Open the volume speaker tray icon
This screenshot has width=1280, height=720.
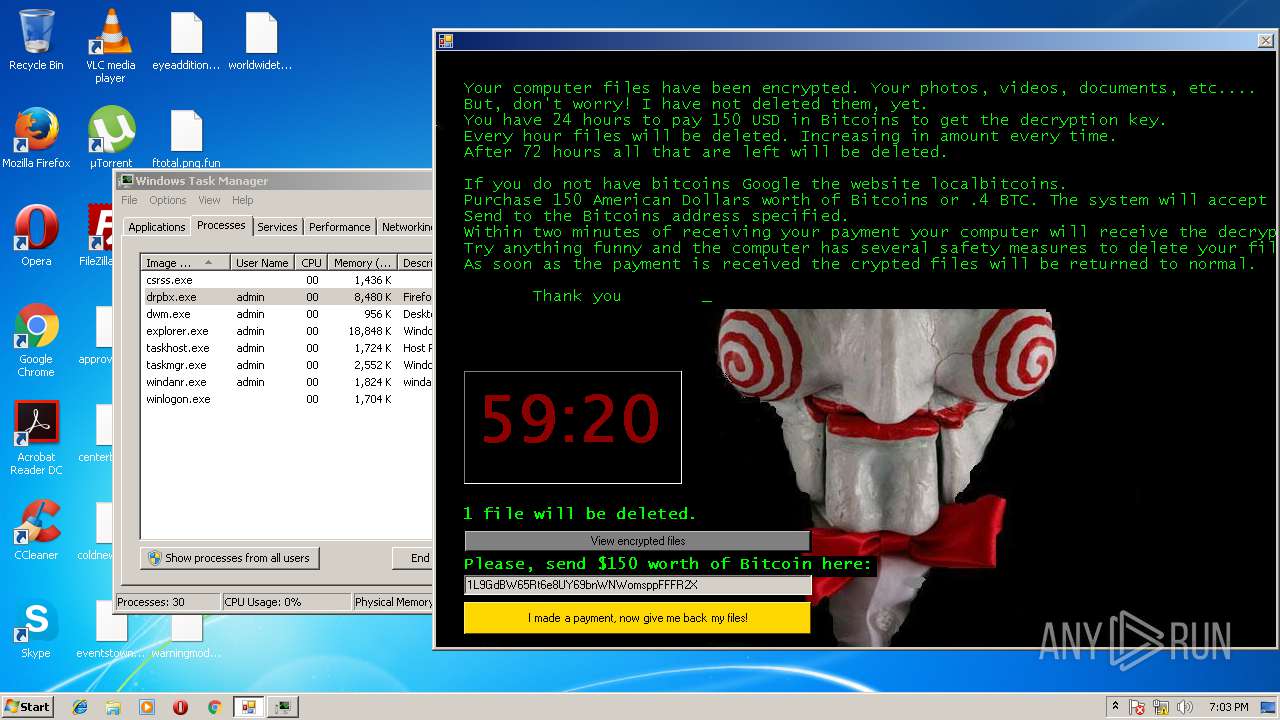pos(1185,707)
